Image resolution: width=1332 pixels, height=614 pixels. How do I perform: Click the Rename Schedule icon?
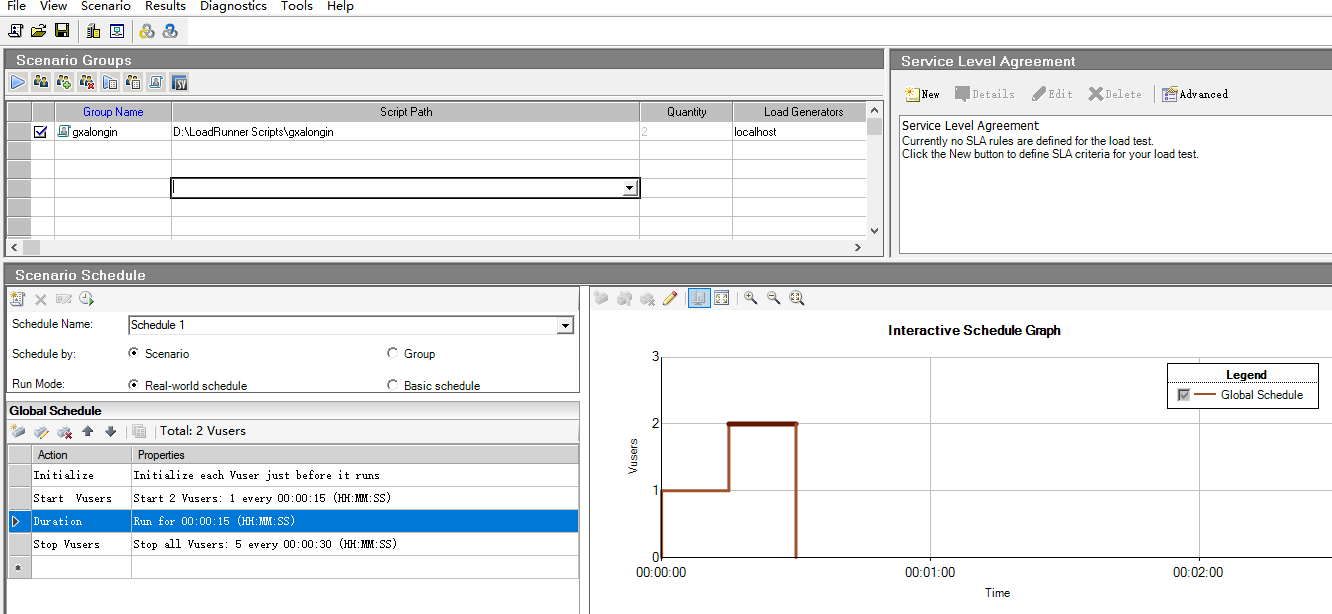coord(64,299)
